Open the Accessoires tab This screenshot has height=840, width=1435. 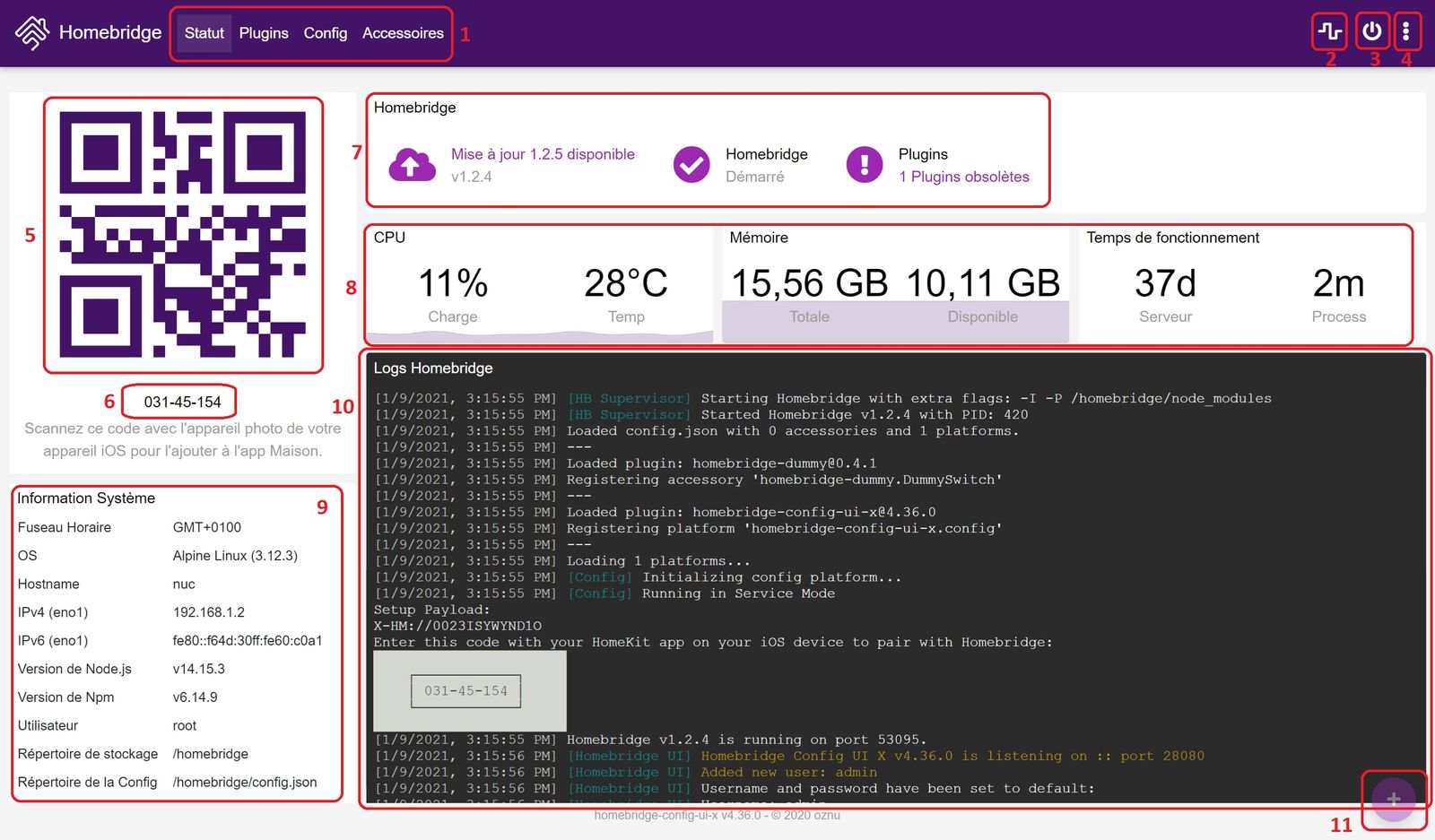coord(403,33)
